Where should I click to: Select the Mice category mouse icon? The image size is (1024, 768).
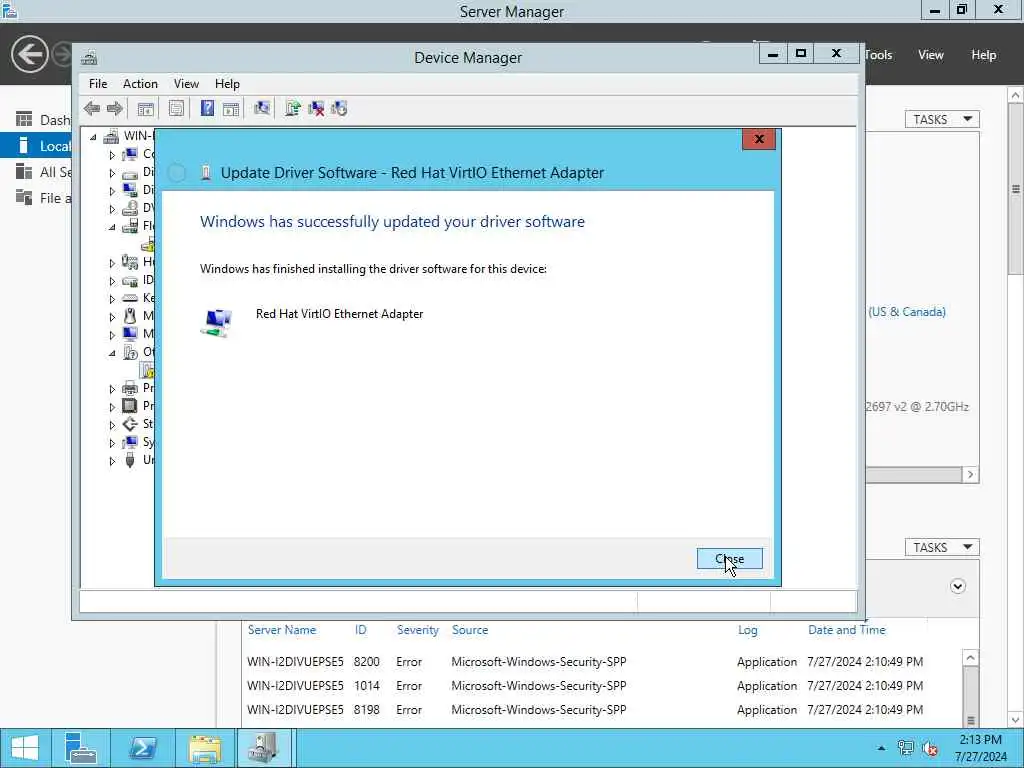coord(130,316)
